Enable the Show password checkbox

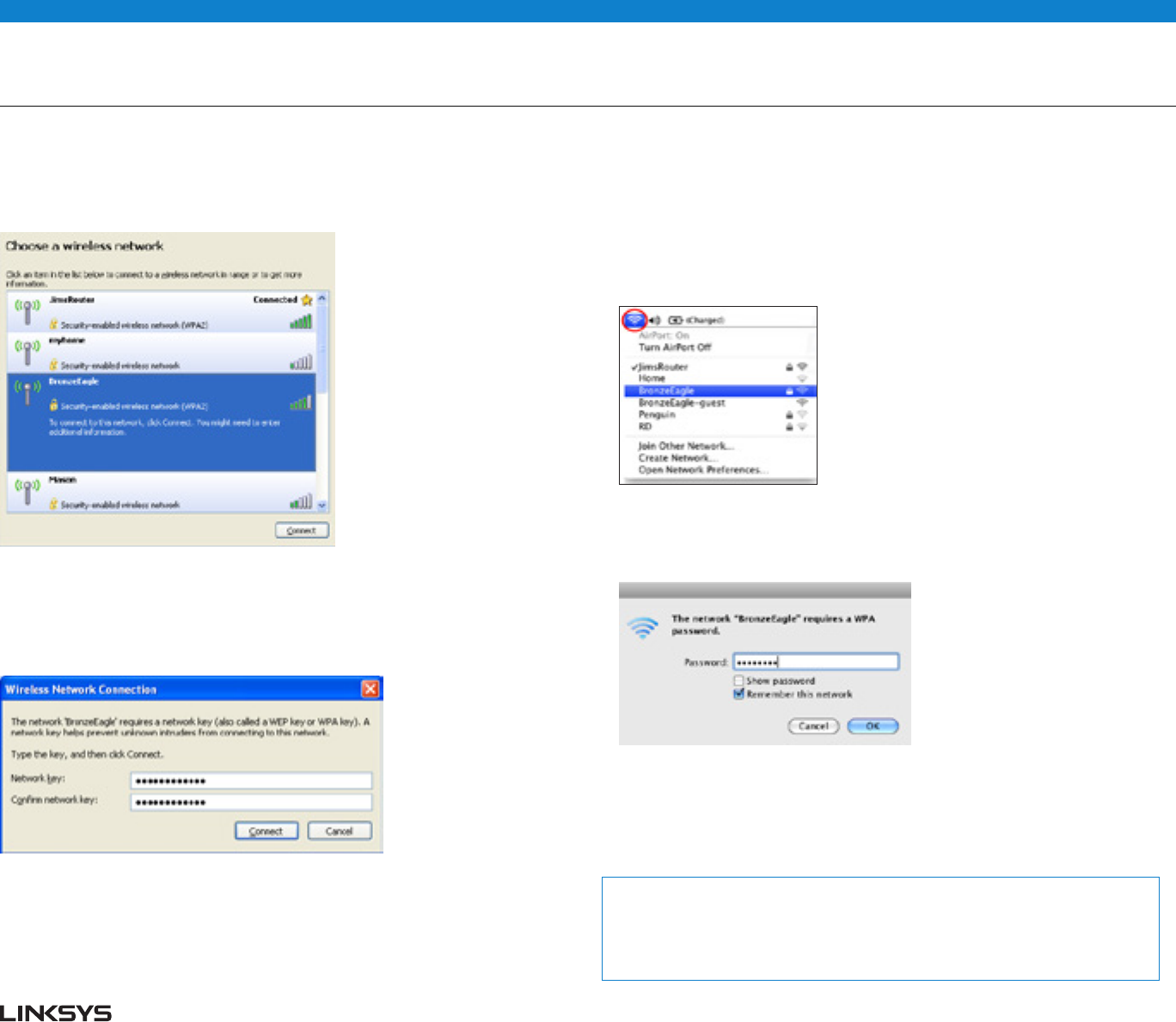pos(738,681)
